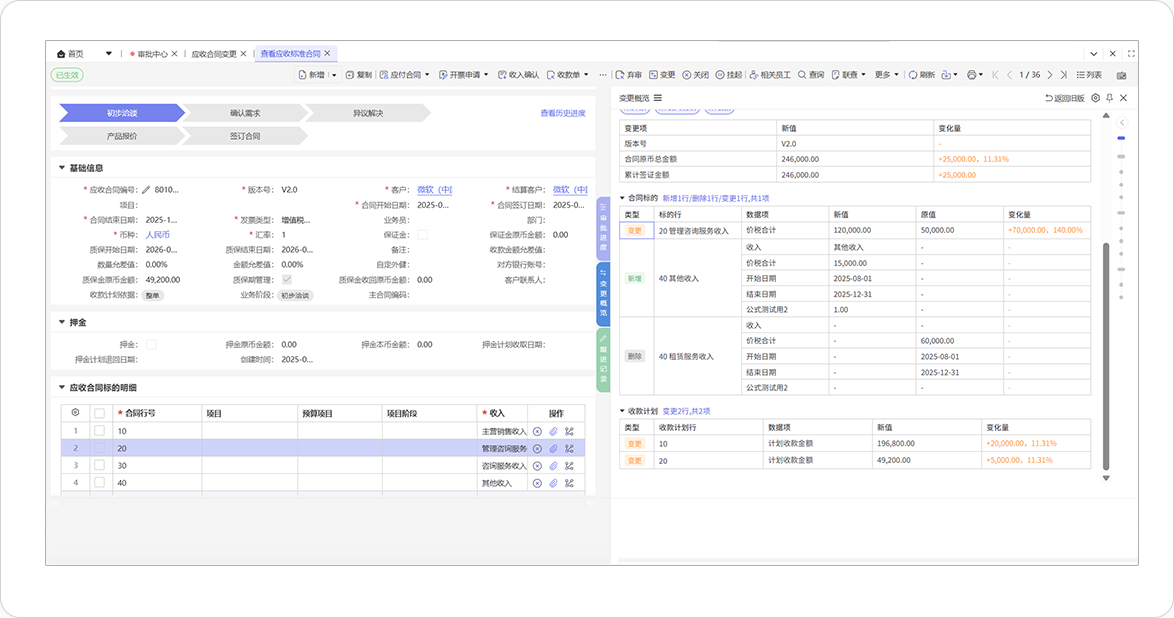Click the 刷新 refresh icon in toolbar

(914, 75)
